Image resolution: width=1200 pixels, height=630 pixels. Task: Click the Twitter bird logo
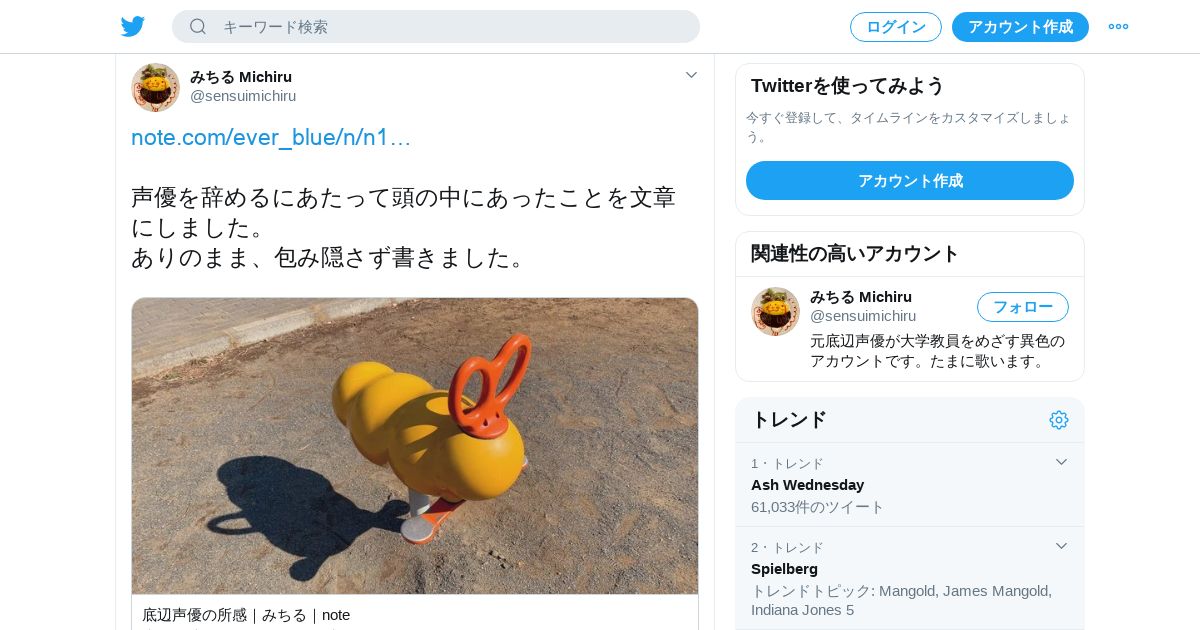(133, 26)
